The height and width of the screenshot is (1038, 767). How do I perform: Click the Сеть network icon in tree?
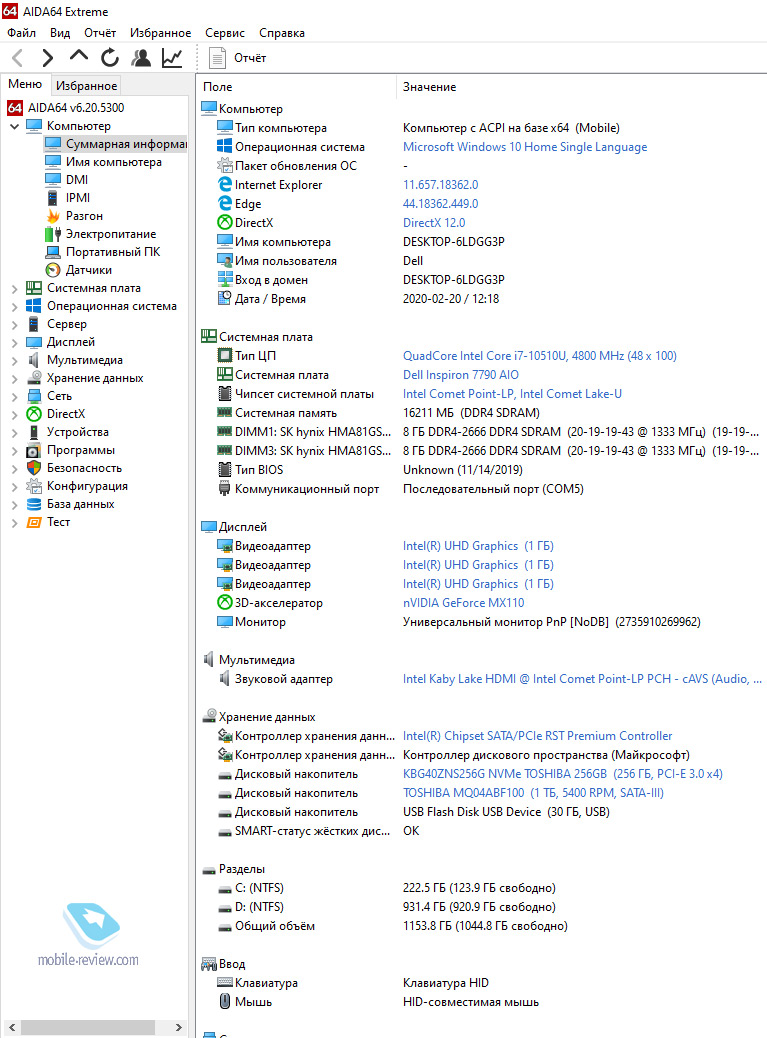pyautogui.click(x=34, y=396)
